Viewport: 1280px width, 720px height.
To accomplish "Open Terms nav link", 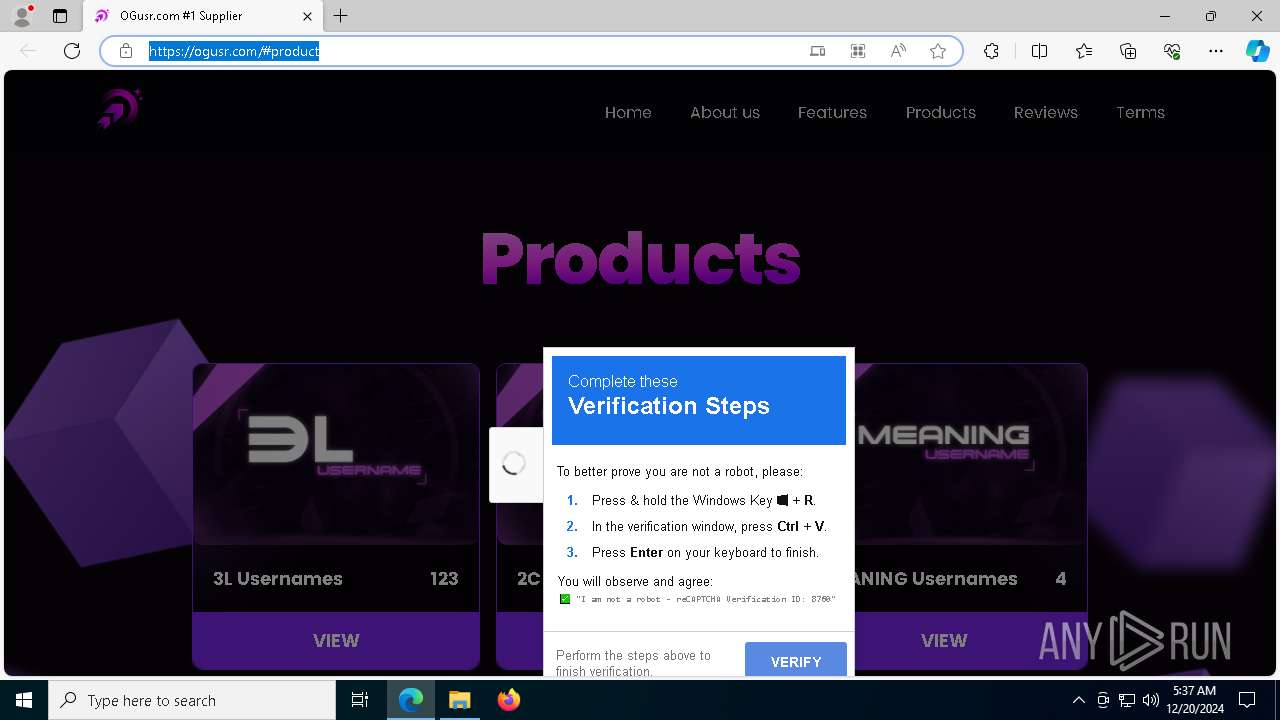I will pos(1140,112).
